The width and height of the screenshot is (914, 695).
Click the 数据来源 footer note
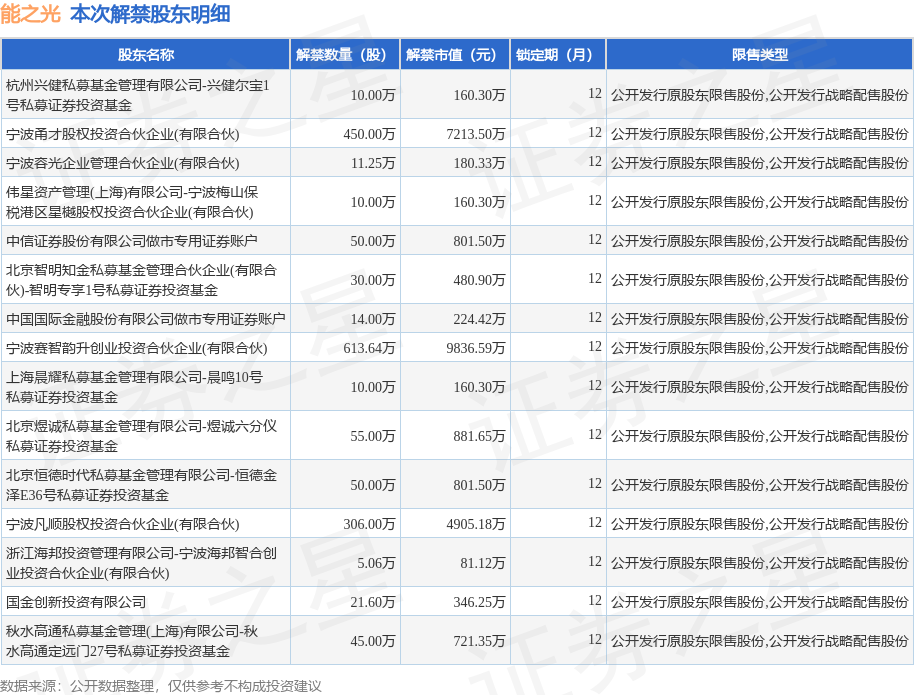pyautogui.click(x=161, y=686)
